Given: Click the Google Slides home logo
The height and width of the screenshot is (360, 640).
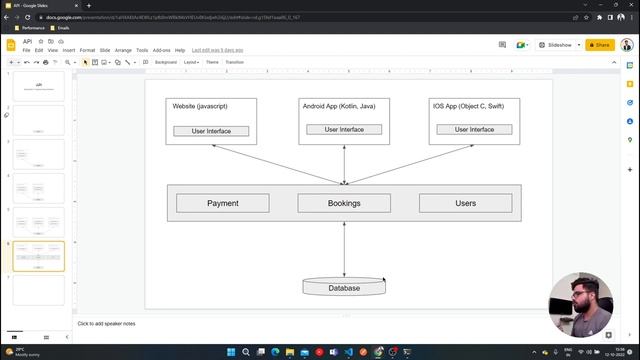Looking at the screenshot, I should pos(11,45).
